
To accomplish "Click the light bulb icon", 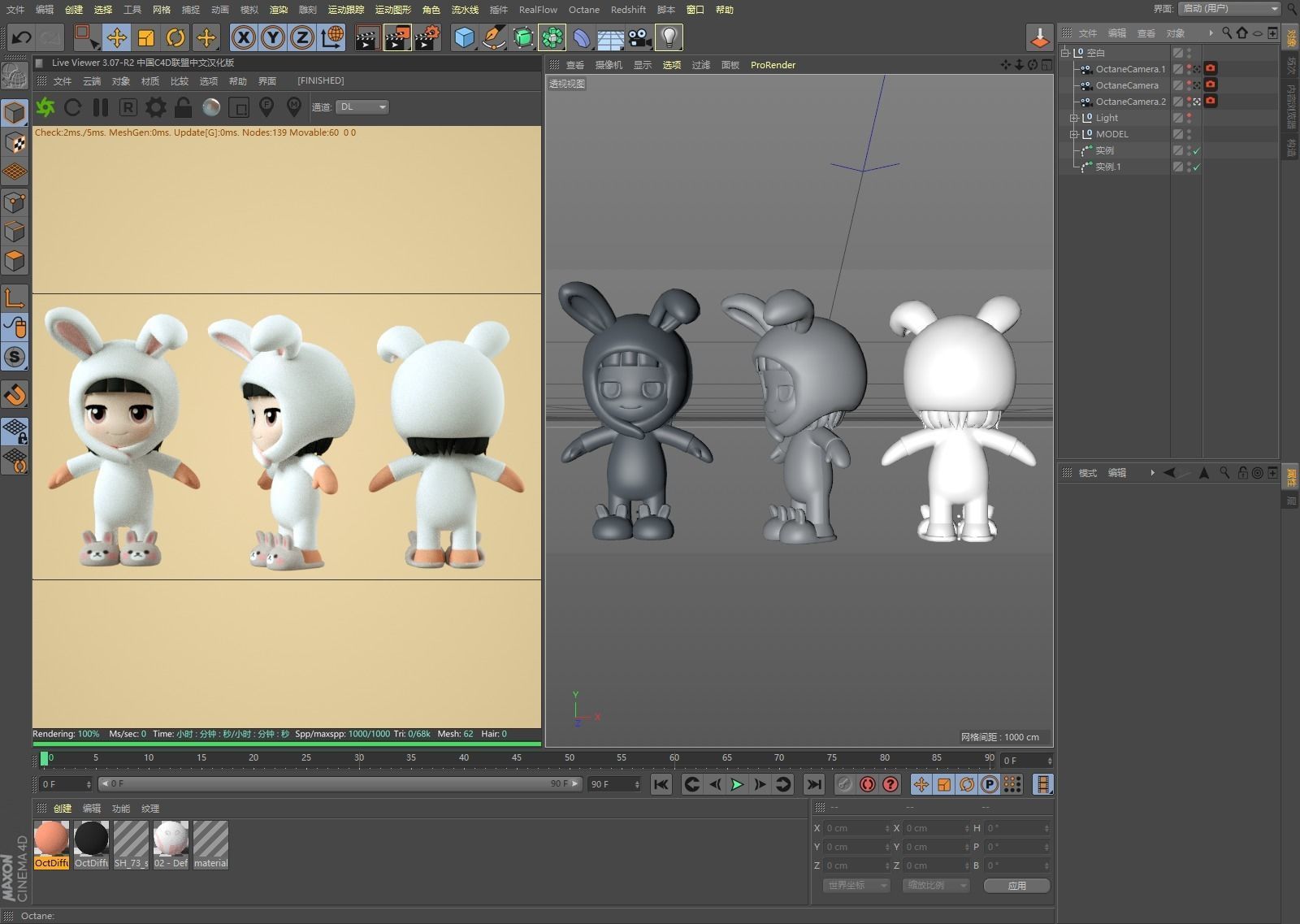I will pyautogui.click(x=669, y=37).
